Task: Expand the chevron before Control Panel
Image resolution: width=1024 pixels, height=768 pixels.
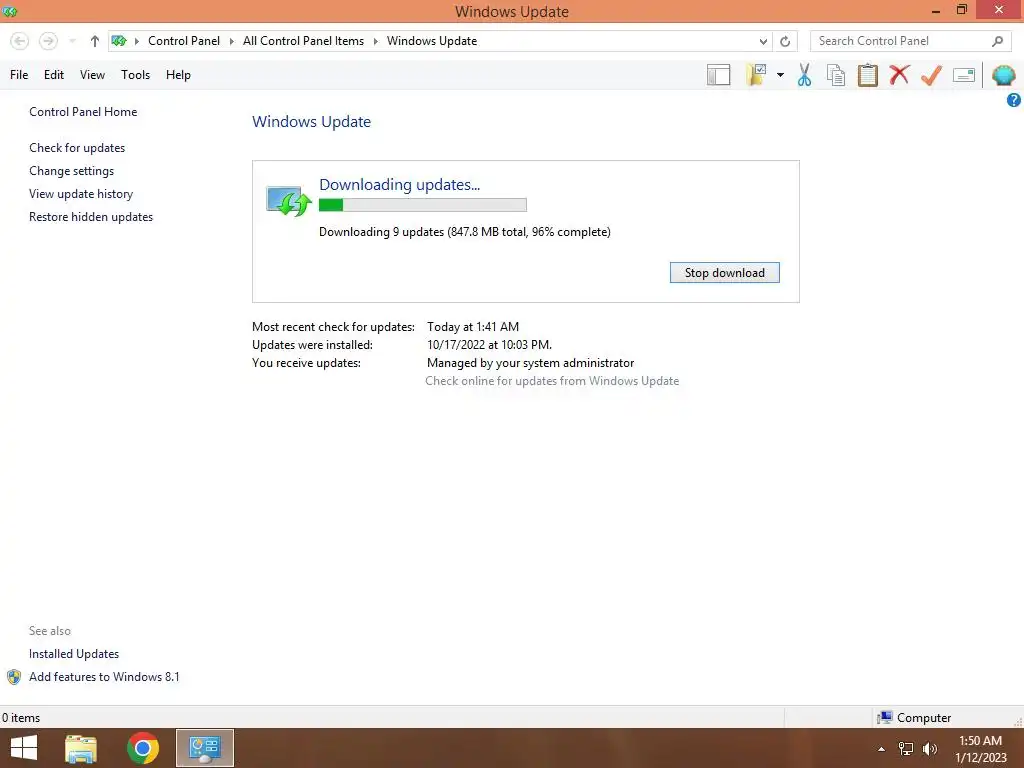Action: pyautogui.click(x=137, y=41)
